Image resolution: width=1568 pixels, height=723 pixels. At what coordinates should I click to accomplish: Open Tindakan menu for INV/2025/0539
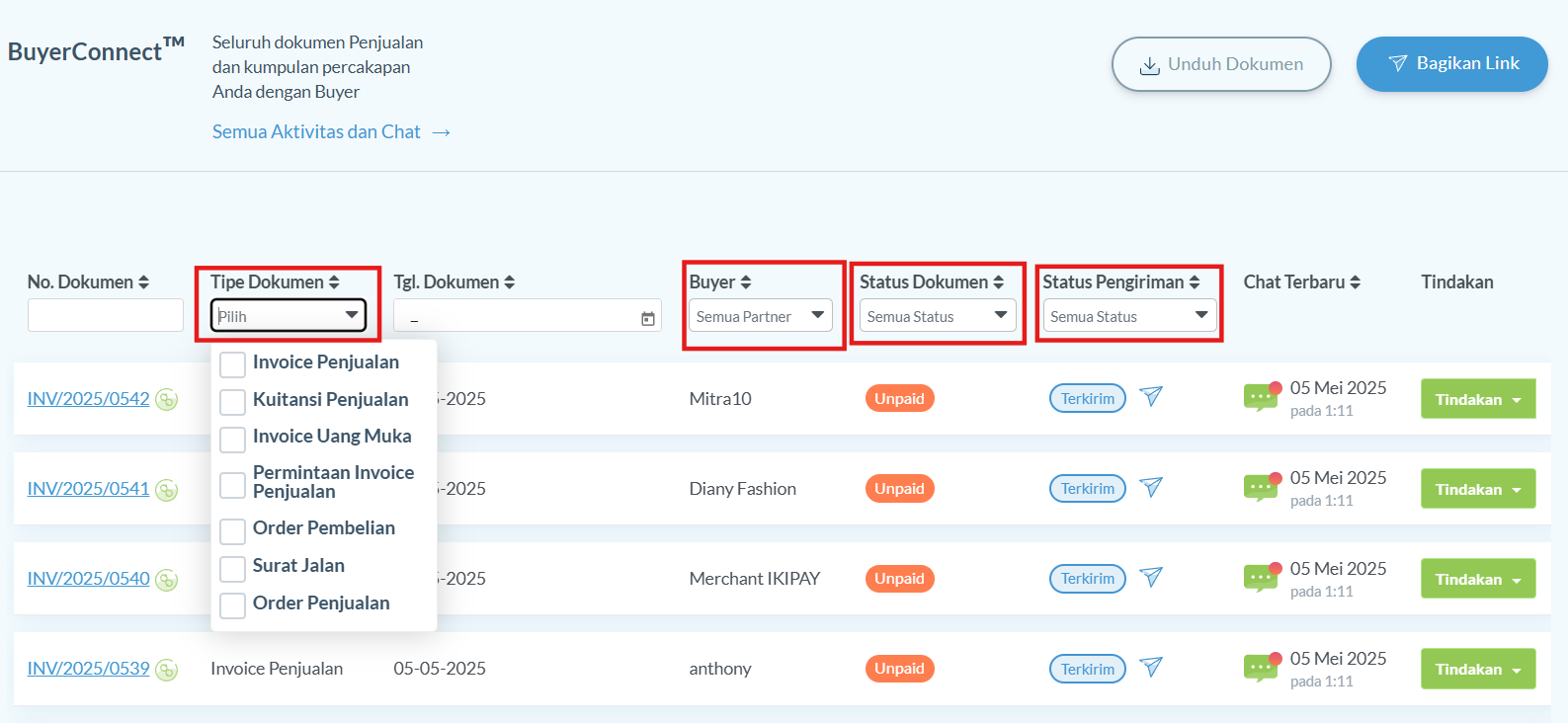pyautogui.click(x=1477, y=669)
